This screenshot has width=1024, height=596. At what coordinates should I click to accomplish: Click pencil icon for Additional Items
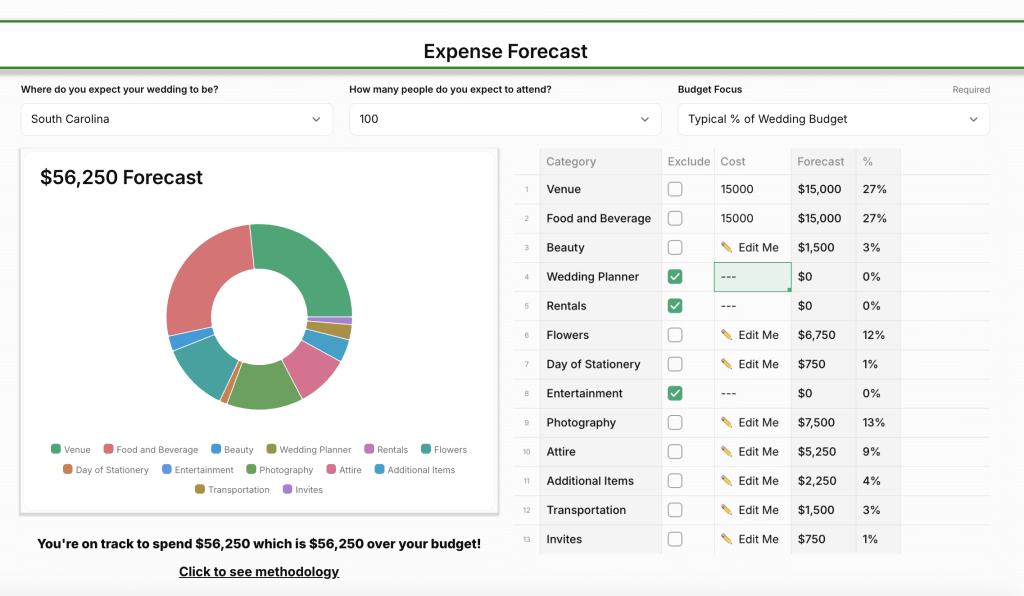727,481
